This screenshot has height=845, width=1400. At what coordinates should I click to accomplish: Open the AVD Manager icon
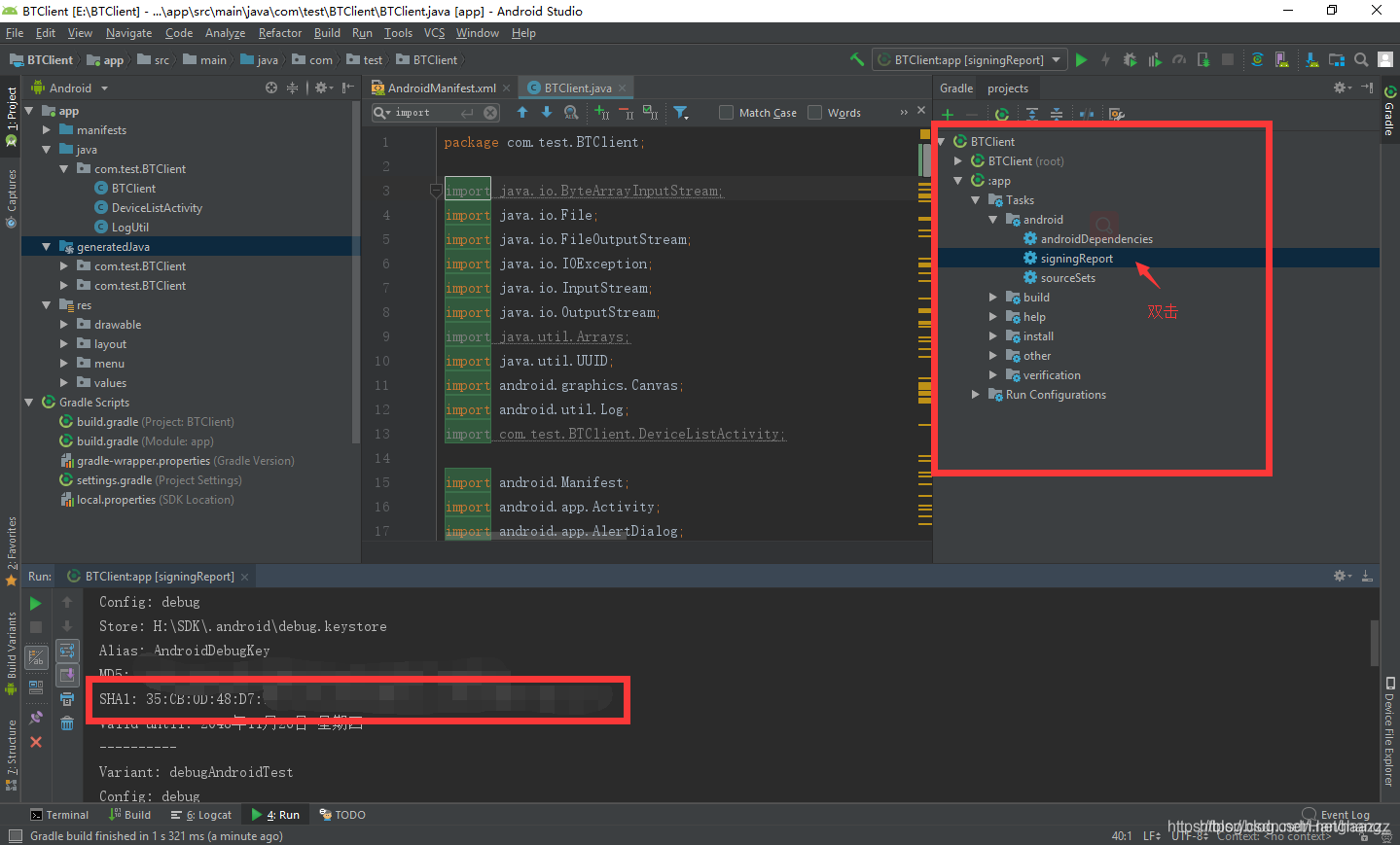(1282, 59)
